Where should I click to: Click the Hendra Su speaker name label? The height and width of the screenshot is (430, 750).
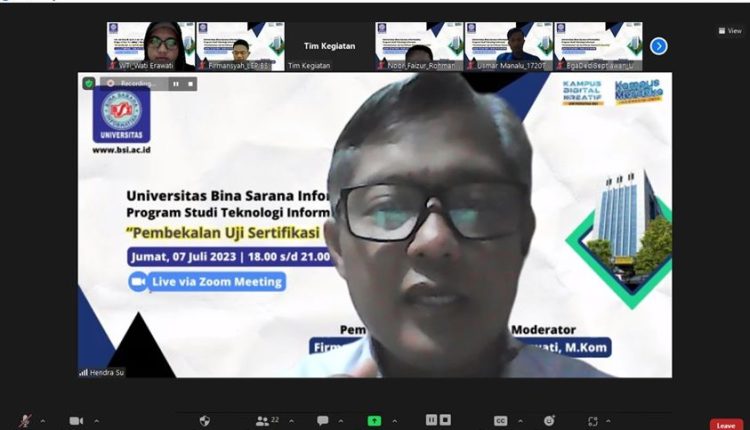[102, 372]
